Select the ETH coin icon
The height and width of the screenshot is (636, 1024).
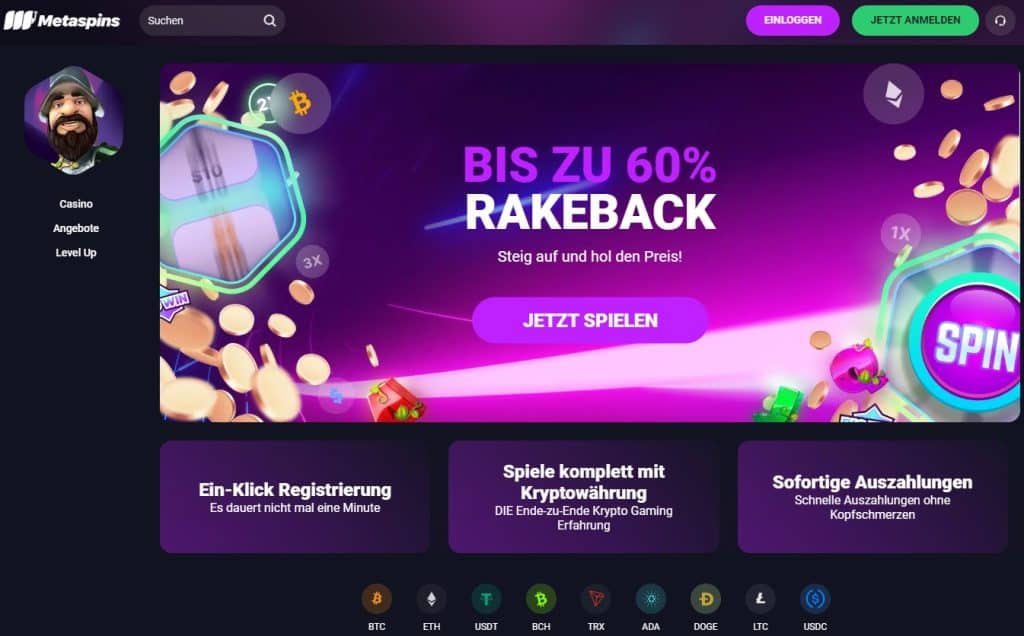[432, 599]
